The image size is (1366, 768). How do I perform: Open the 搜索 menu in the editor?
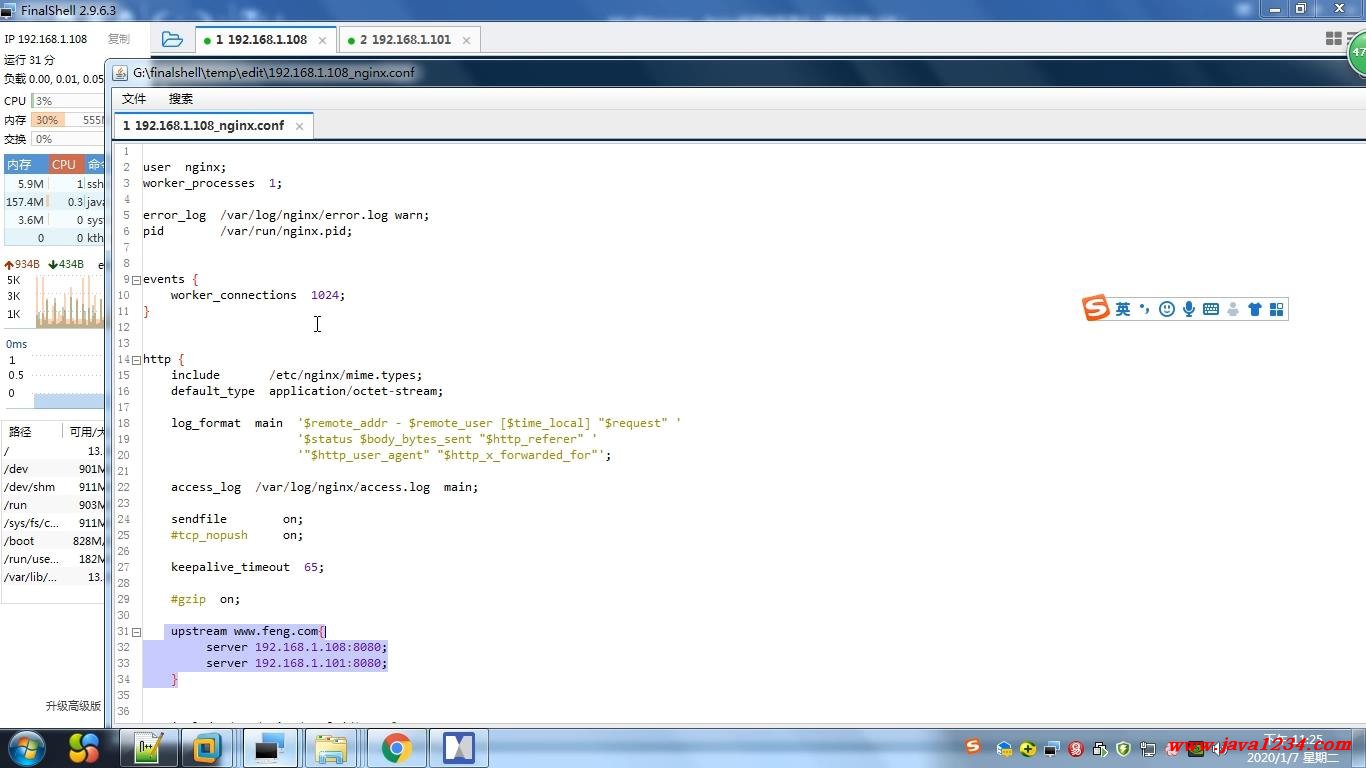(x=181, y=98)
